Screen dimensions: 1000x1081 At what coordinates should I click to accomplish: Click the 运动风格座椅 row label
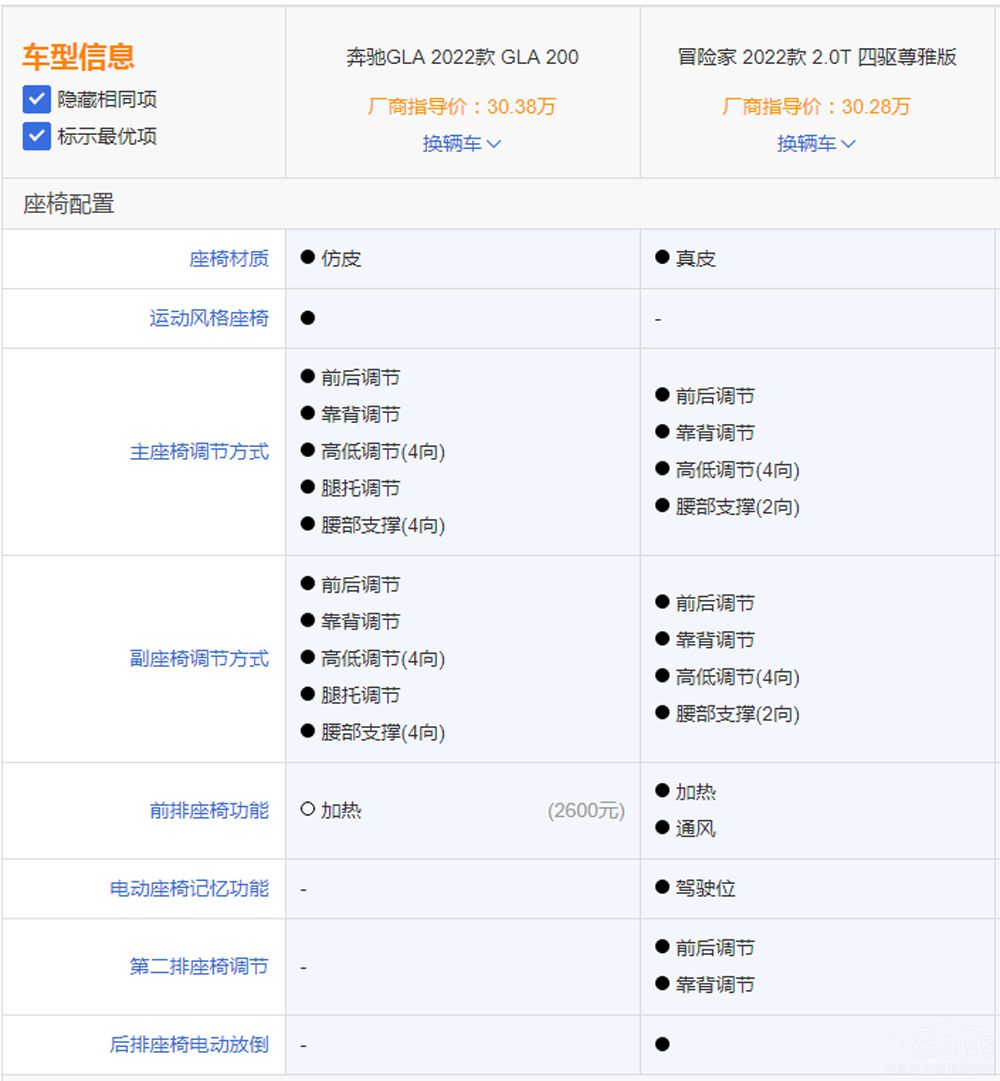209,319
